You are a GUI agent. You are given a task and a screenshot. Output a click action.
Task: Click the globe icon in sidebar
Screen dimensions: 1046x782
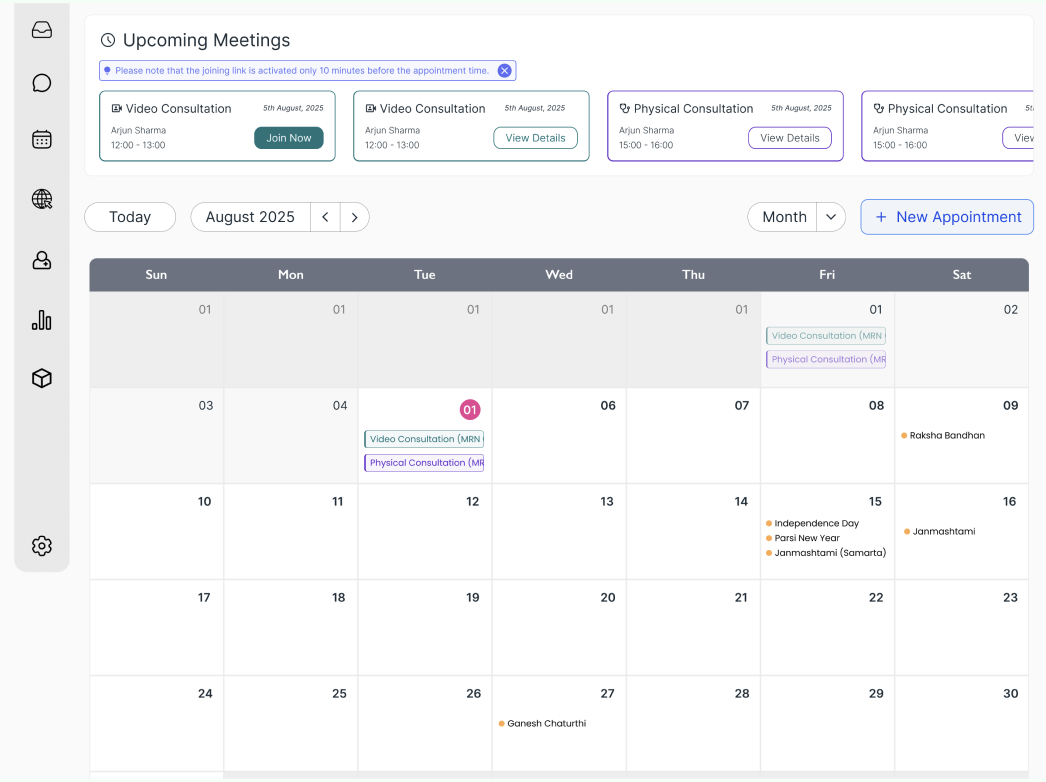point(42,199)
